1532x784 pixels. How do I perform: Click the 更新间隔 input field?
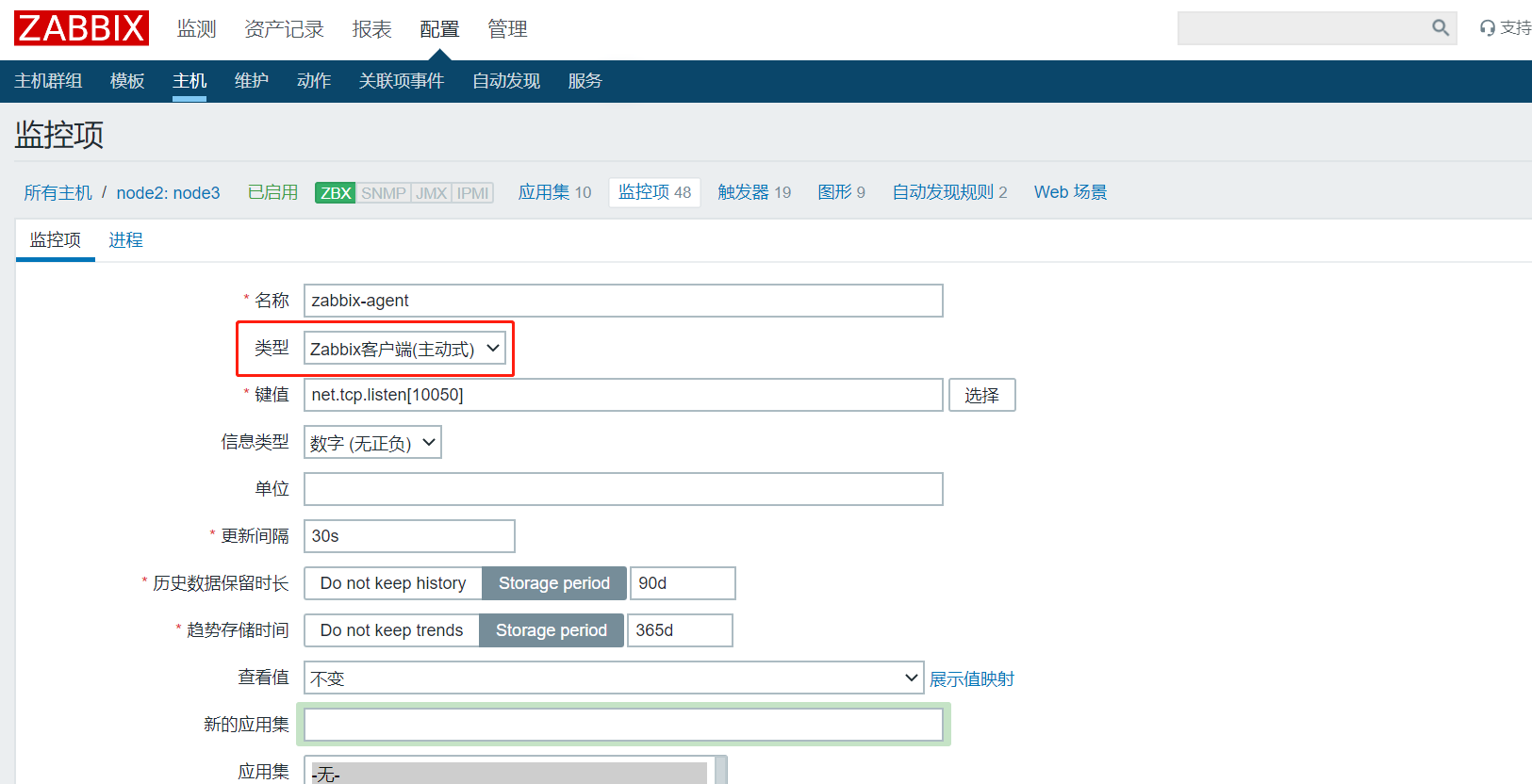coord(409,536)
